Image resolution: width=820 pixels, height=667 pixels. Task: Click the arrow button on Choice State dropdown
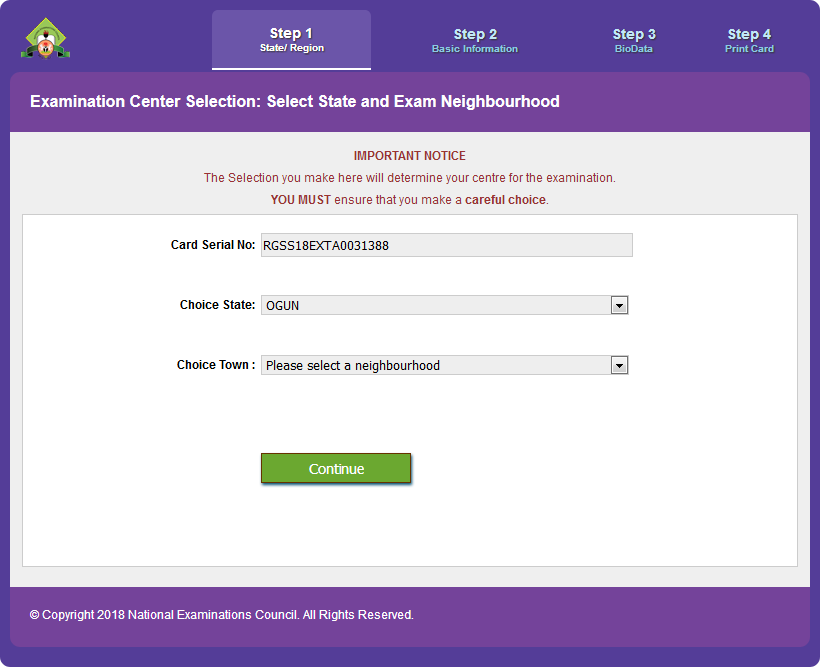pos(619,305)
